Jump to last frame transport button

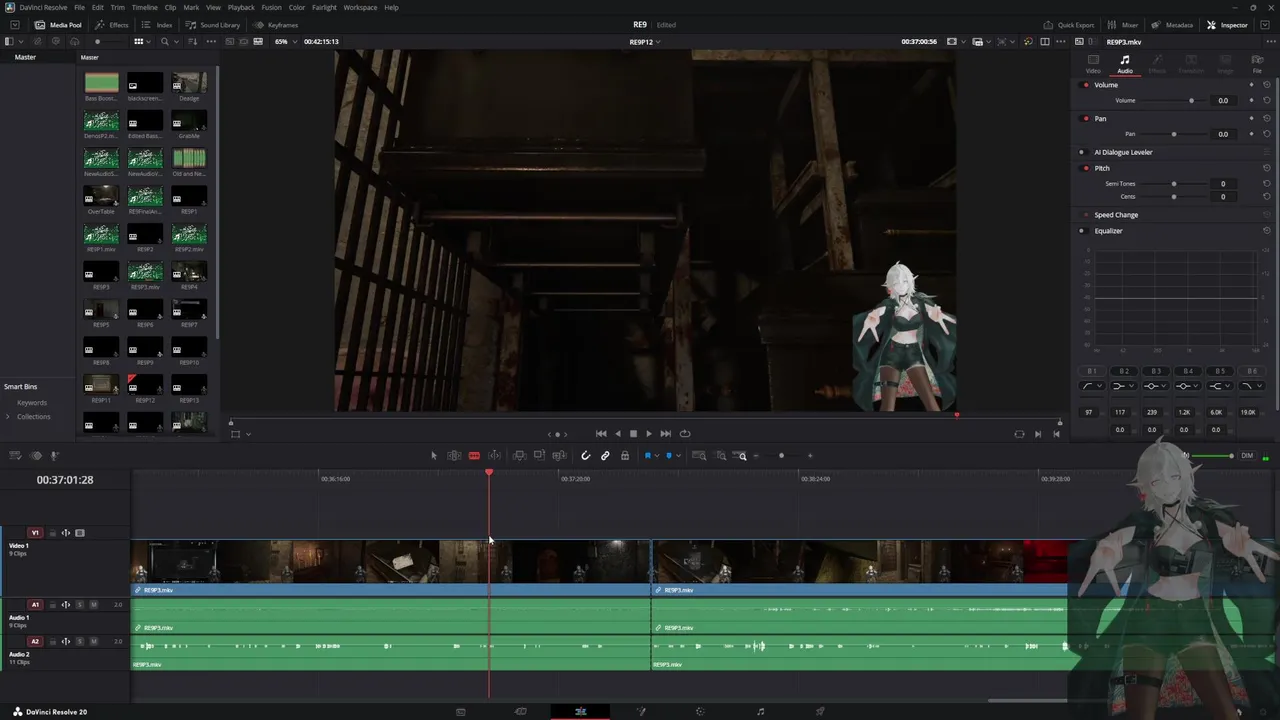(665, 434)
